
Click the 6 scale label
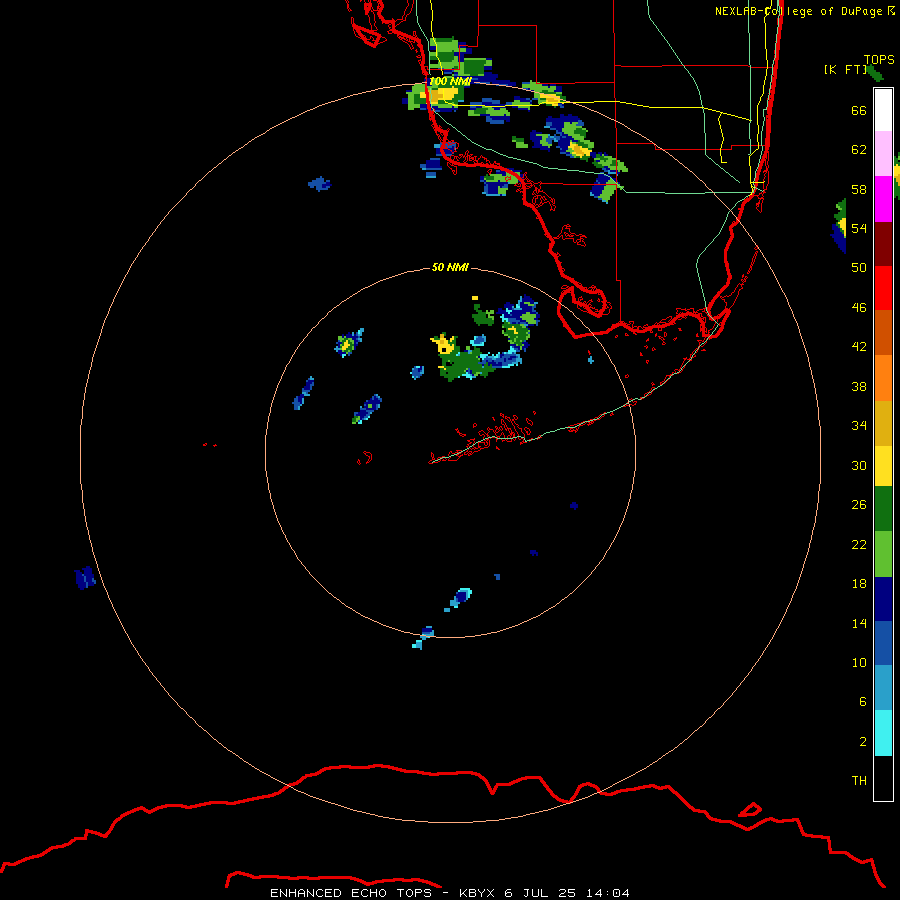(x=863, y=701)
